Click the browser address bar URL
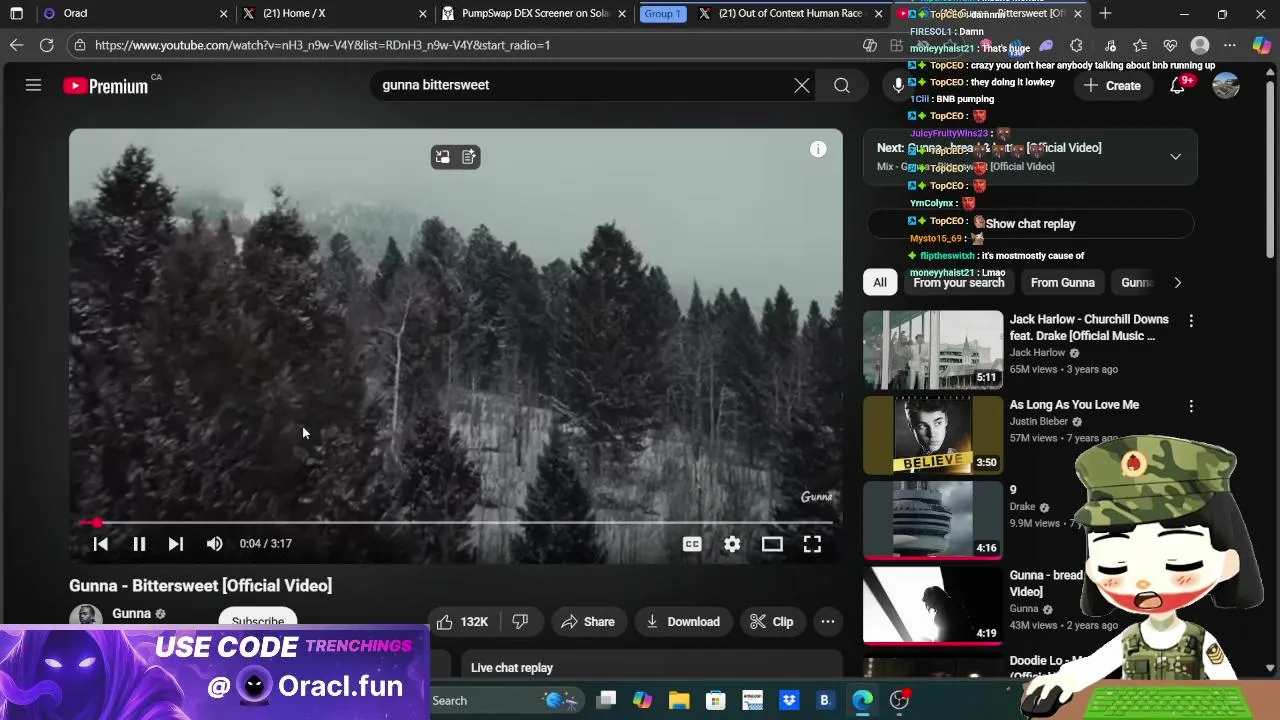The image size is (1280, 720). 322,45
